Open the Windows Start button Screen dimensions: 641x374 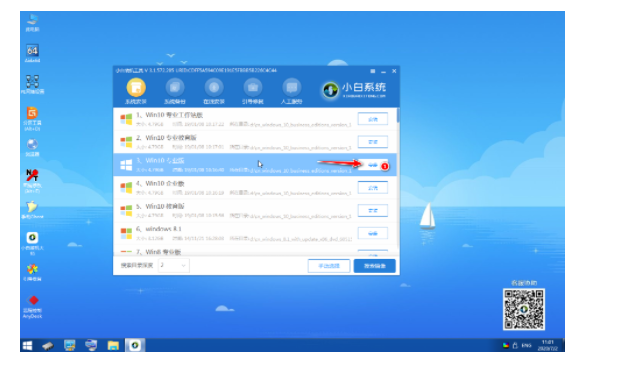(27, 345)
